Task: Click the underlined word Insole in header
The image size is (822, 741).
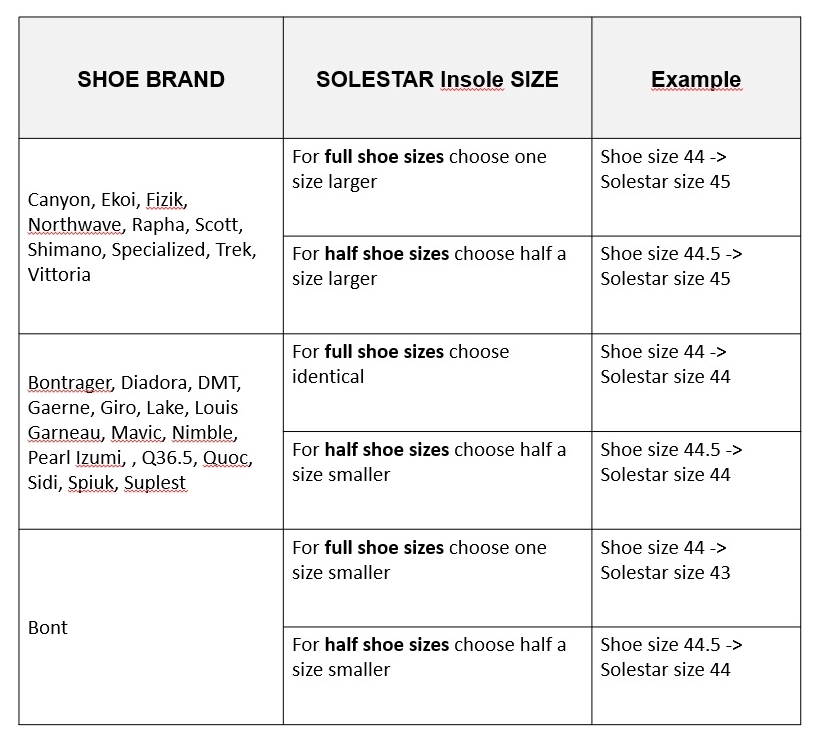Action: (472, 80)
